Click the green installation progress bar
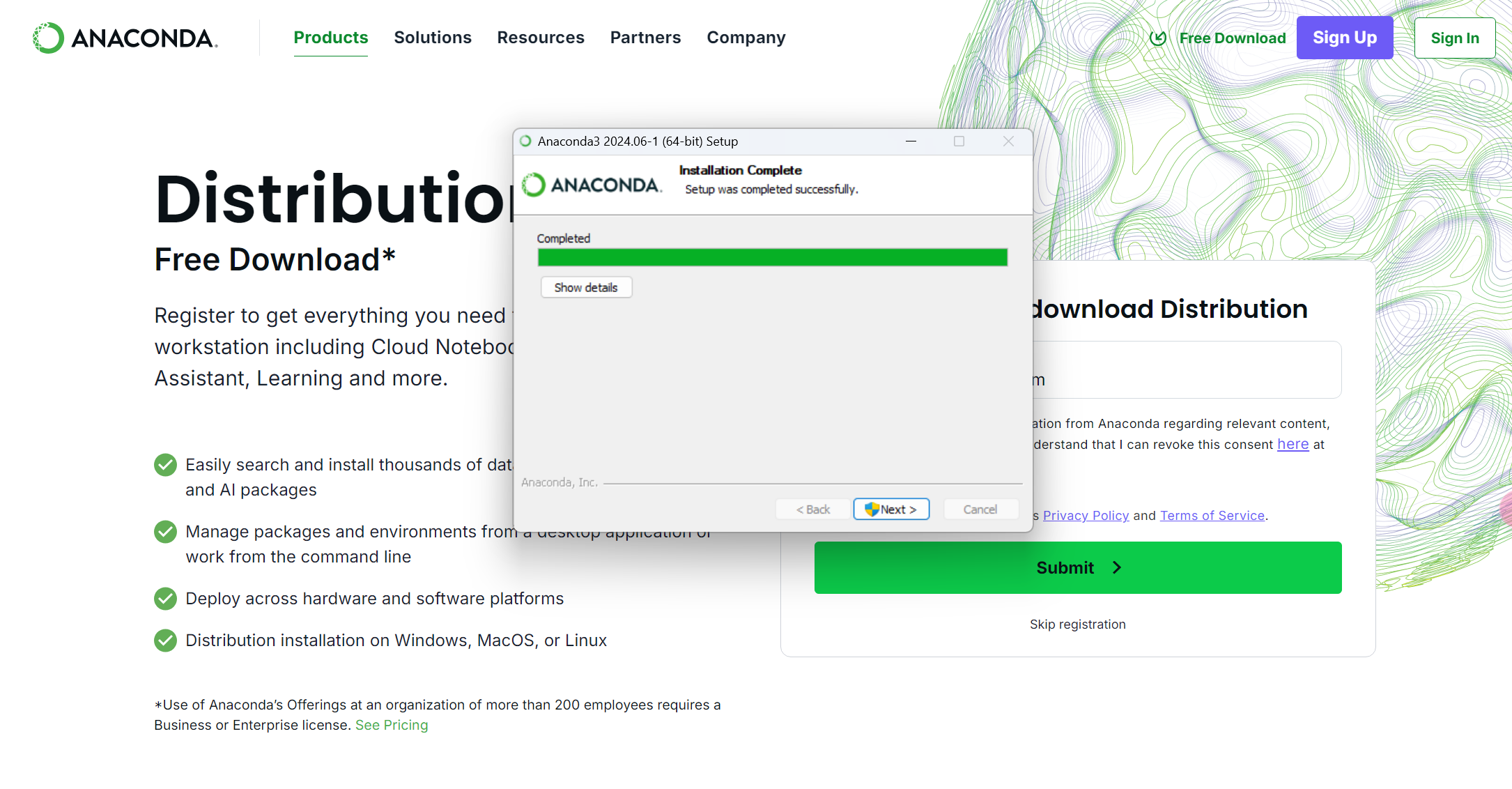The height and width of the screenshot is (789, 1512). tap(772, 258)
